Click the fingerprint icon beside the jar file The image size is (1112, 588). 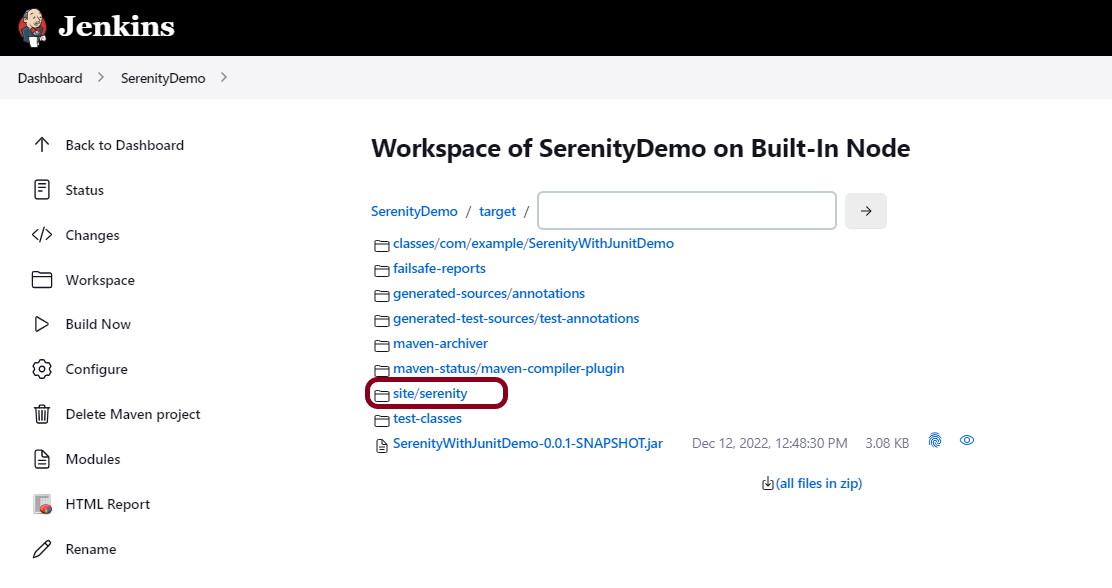[x=935, y=440]
